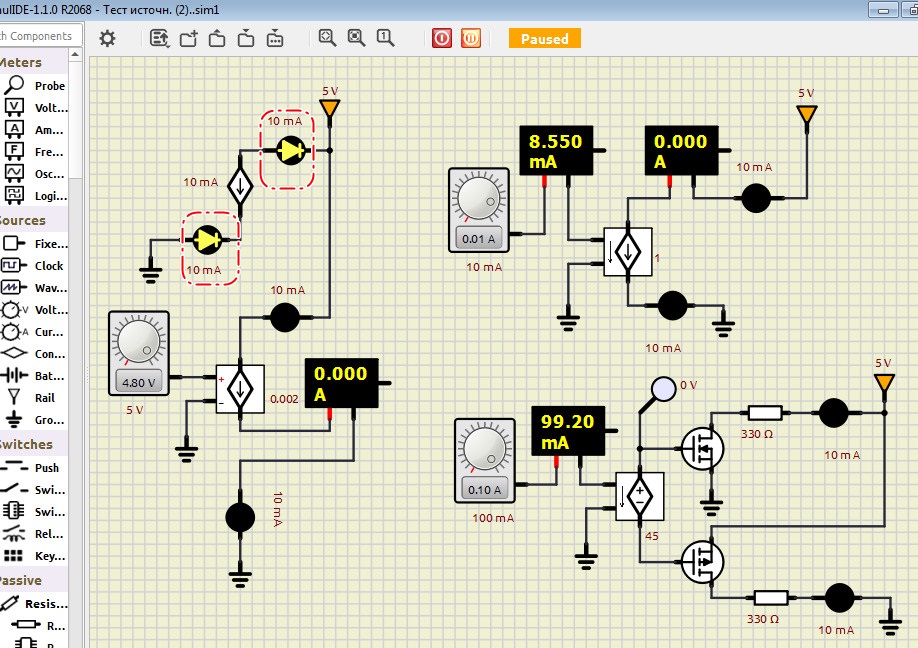Open the settings gear in the toolbar

[107, 38]
